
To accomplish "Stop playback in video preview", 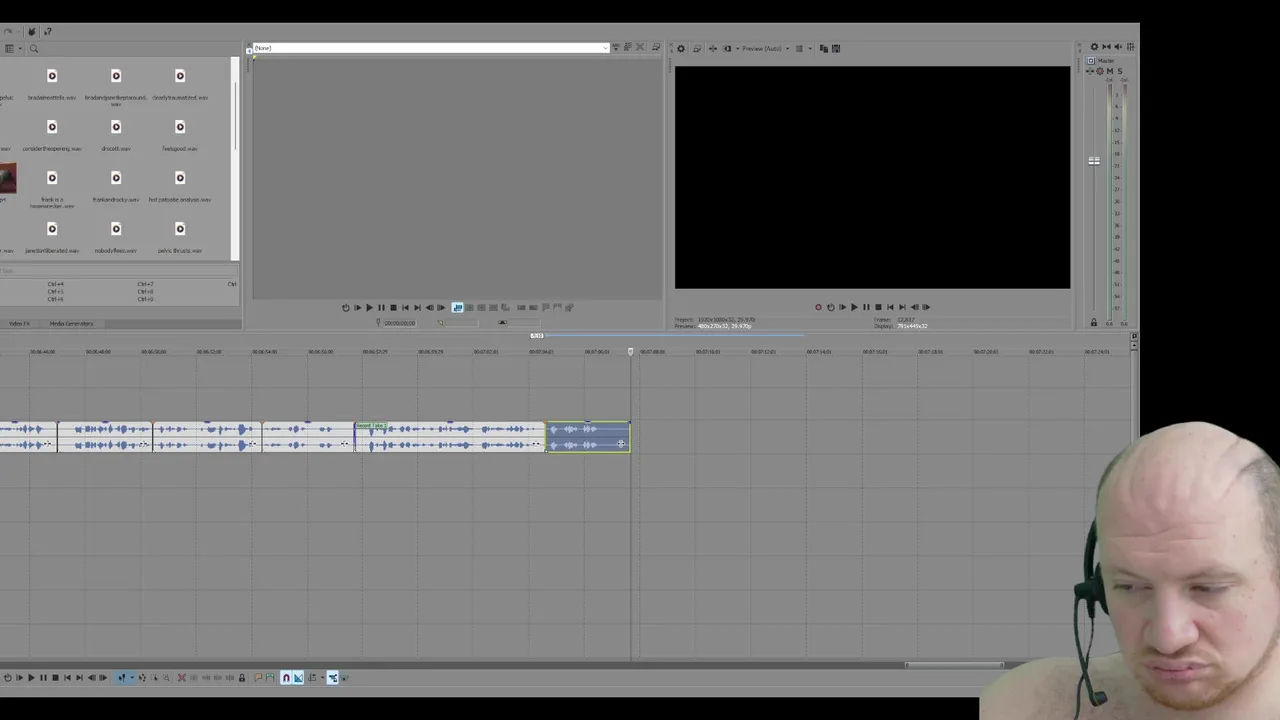I will 878,307.
